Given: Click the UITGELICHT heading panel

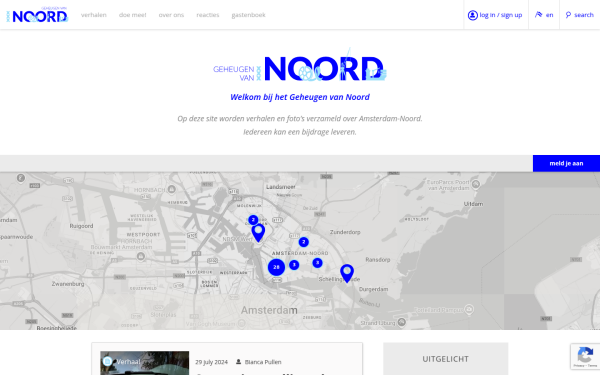Looking at the screenshot, I should pos(445,359).
